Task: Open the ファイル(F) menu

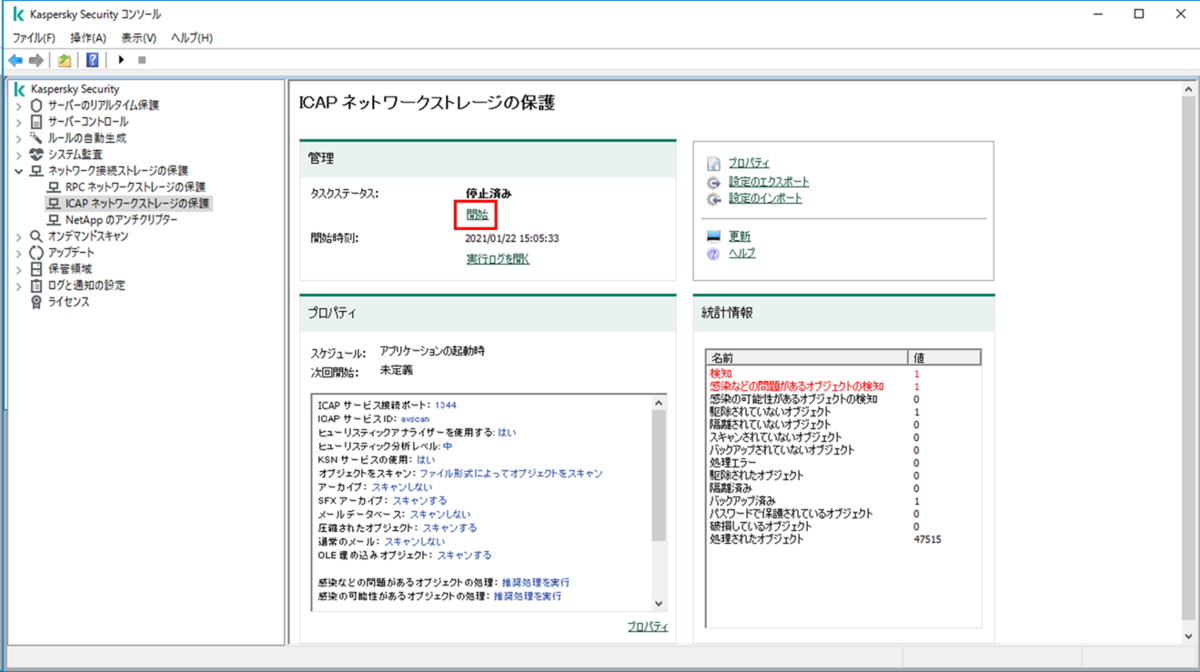Action: (x=34, y=38)
